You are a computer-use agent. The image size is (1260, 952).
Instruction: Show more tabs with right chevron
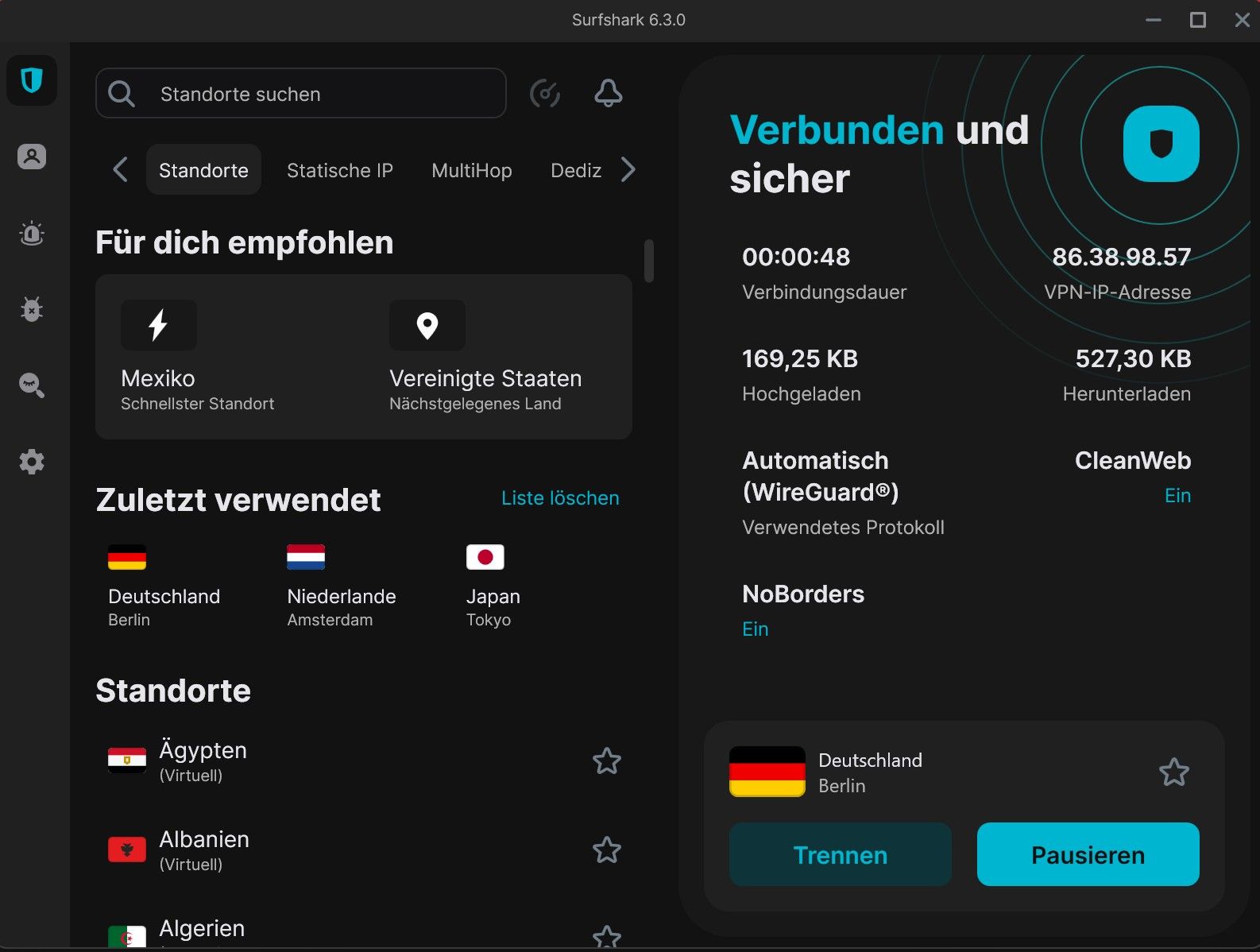(628, 169)
